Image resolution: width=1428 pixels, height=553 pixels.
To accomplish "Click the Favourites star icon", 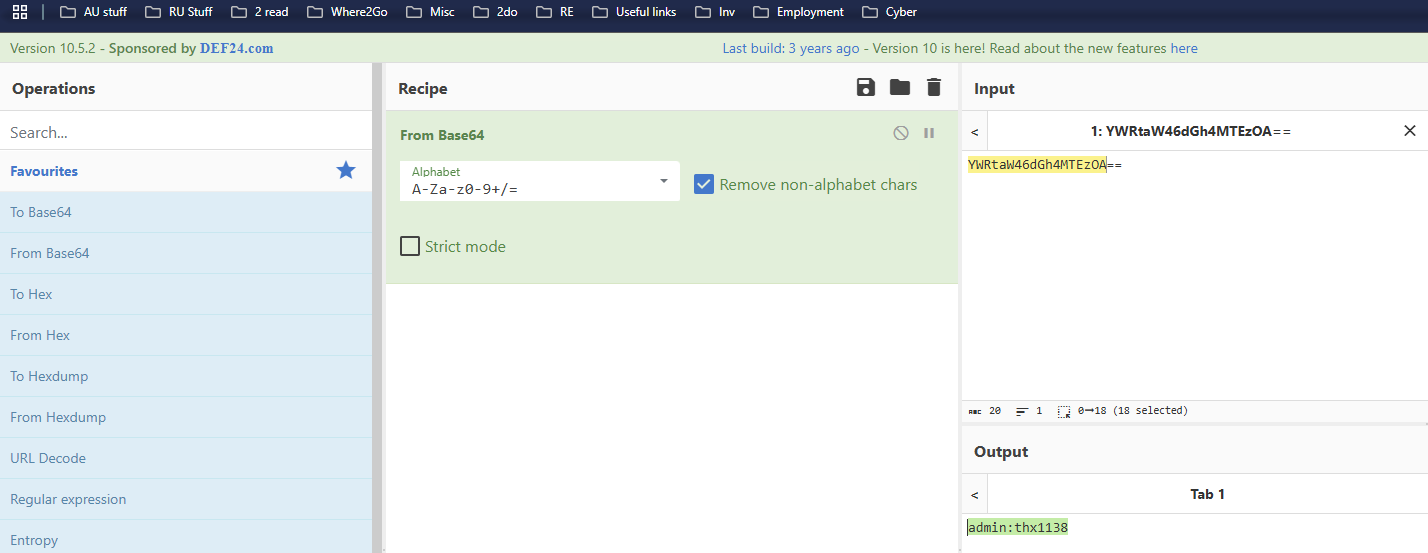I will pos(346,171).
